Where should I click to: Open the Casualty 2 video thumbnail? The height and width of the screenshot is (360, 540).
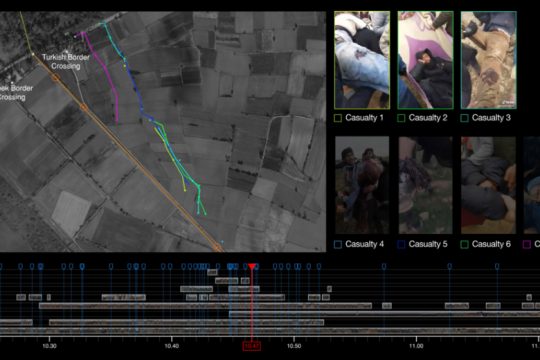pos(425,60)
